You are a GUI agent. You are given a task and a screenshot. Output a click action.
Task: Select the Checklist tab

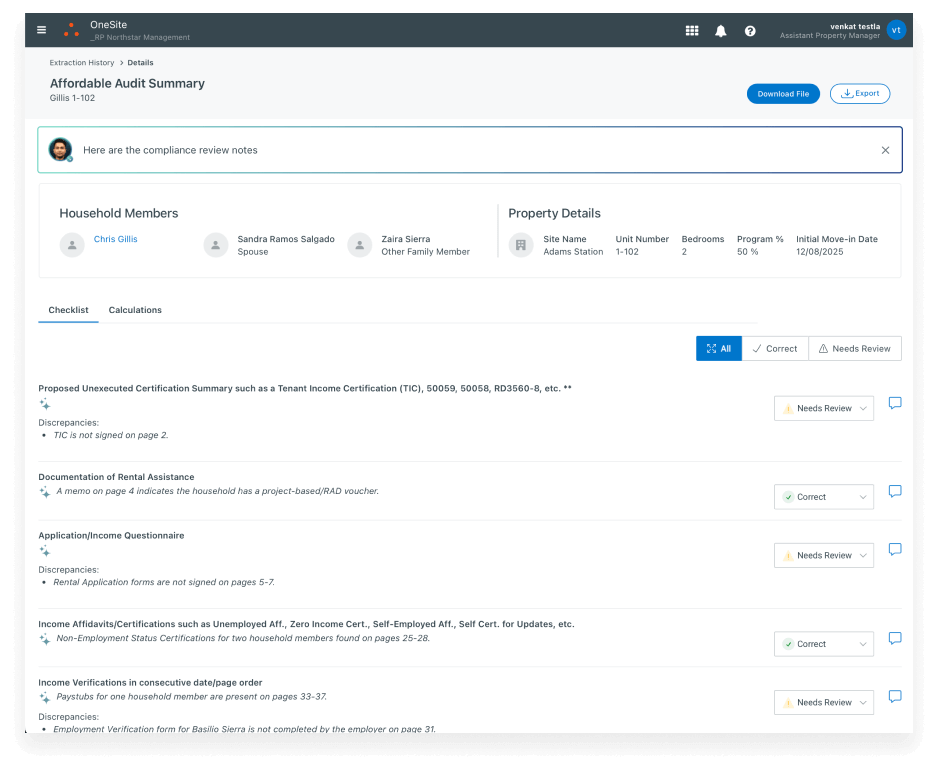tap(68, 310)
